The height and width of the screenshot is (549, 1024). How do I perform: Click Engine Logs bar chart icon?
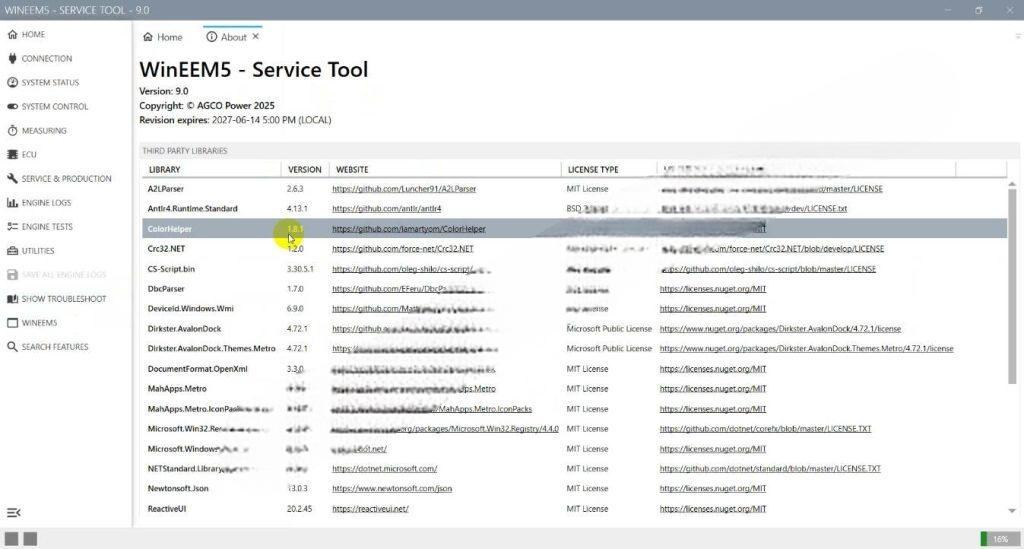[x=12, y=202]
